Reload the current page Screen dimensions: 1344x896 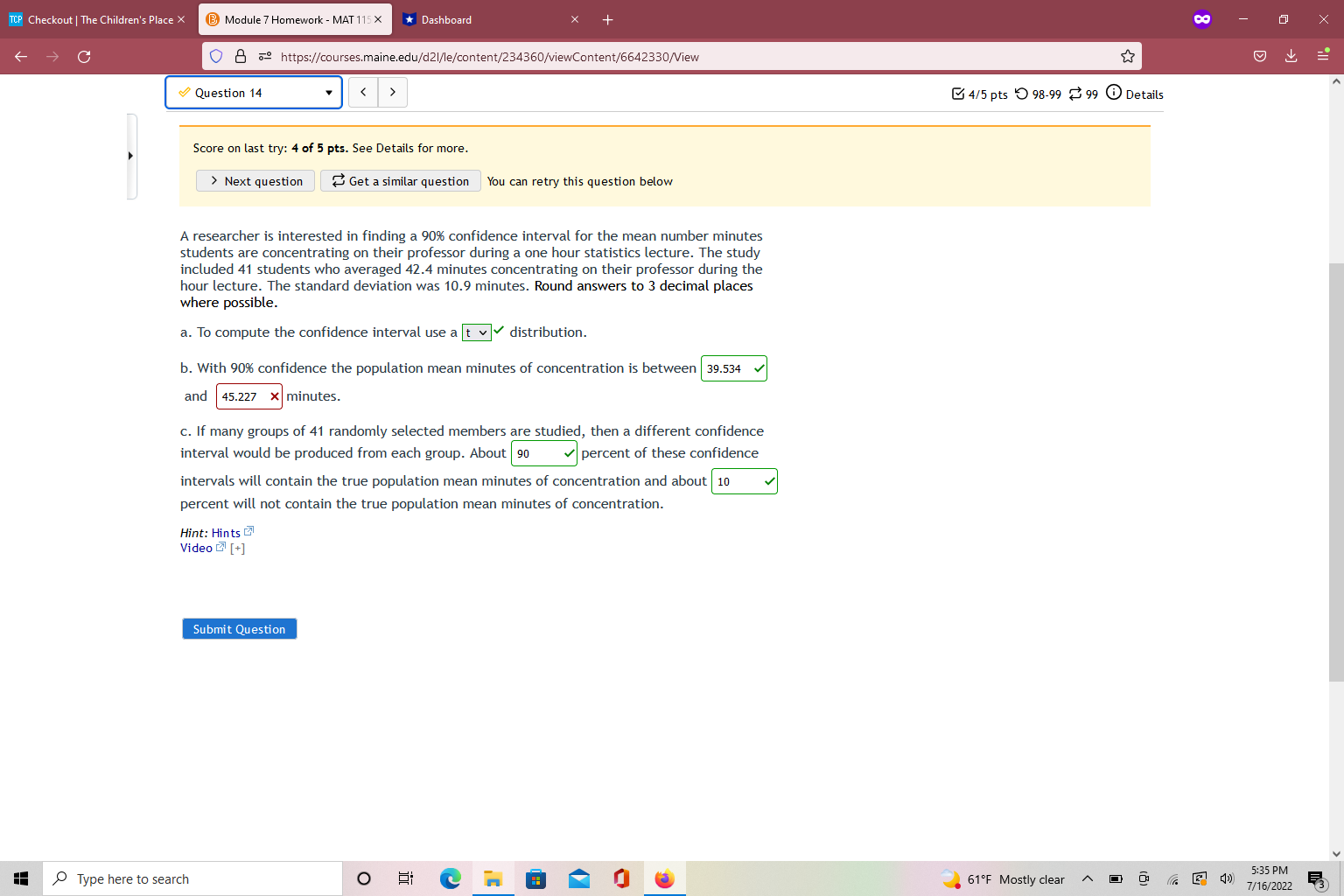click(x=84, y=56)
